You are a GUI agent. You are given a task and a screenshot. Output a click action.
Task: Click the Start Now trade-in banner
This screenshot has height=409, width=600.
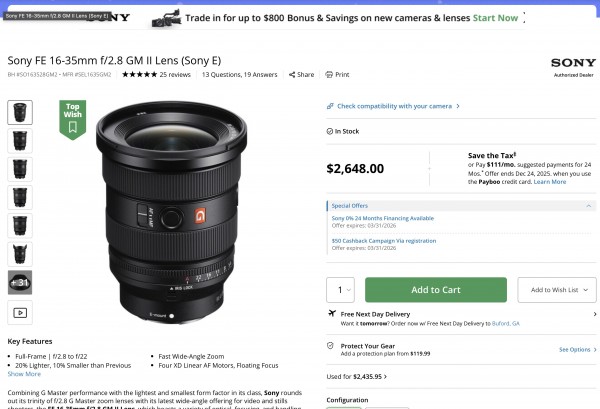pos(496,18)
